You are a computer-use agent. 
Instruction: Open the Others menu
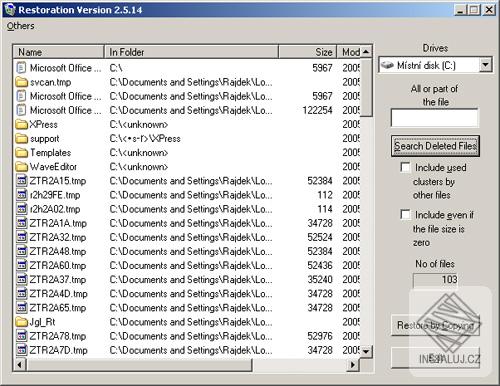point(20,26)
